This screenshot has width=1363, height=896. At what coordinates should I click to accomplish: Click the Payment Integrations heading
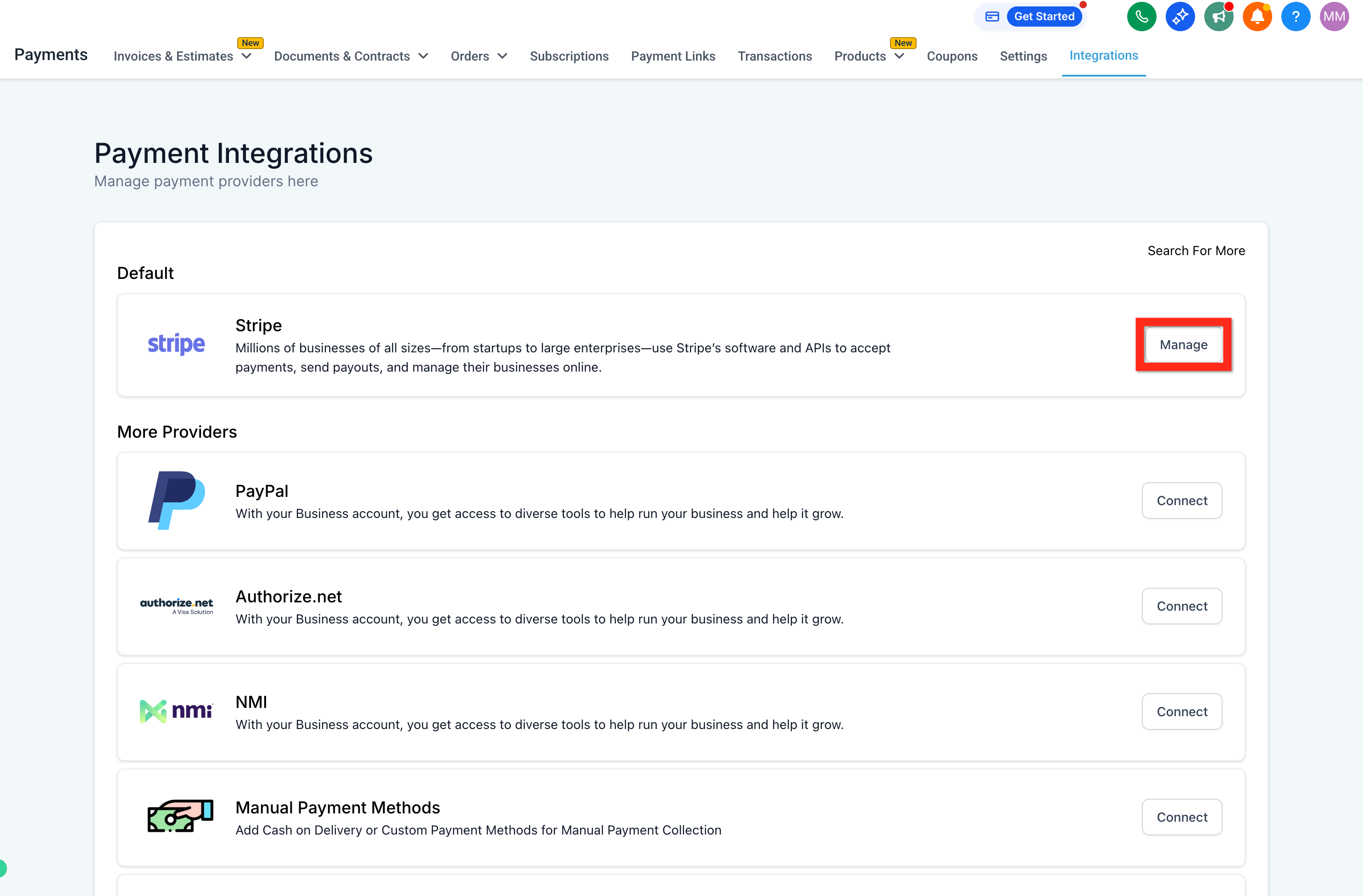click(x=233, y=153)
